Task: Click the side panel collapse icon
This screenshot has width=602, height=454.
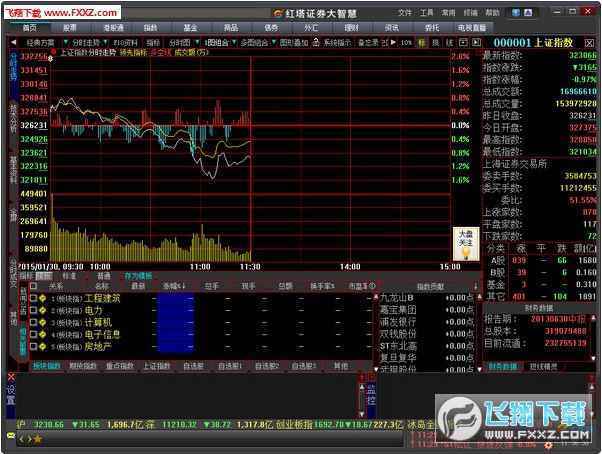Action: coord(476,42)
